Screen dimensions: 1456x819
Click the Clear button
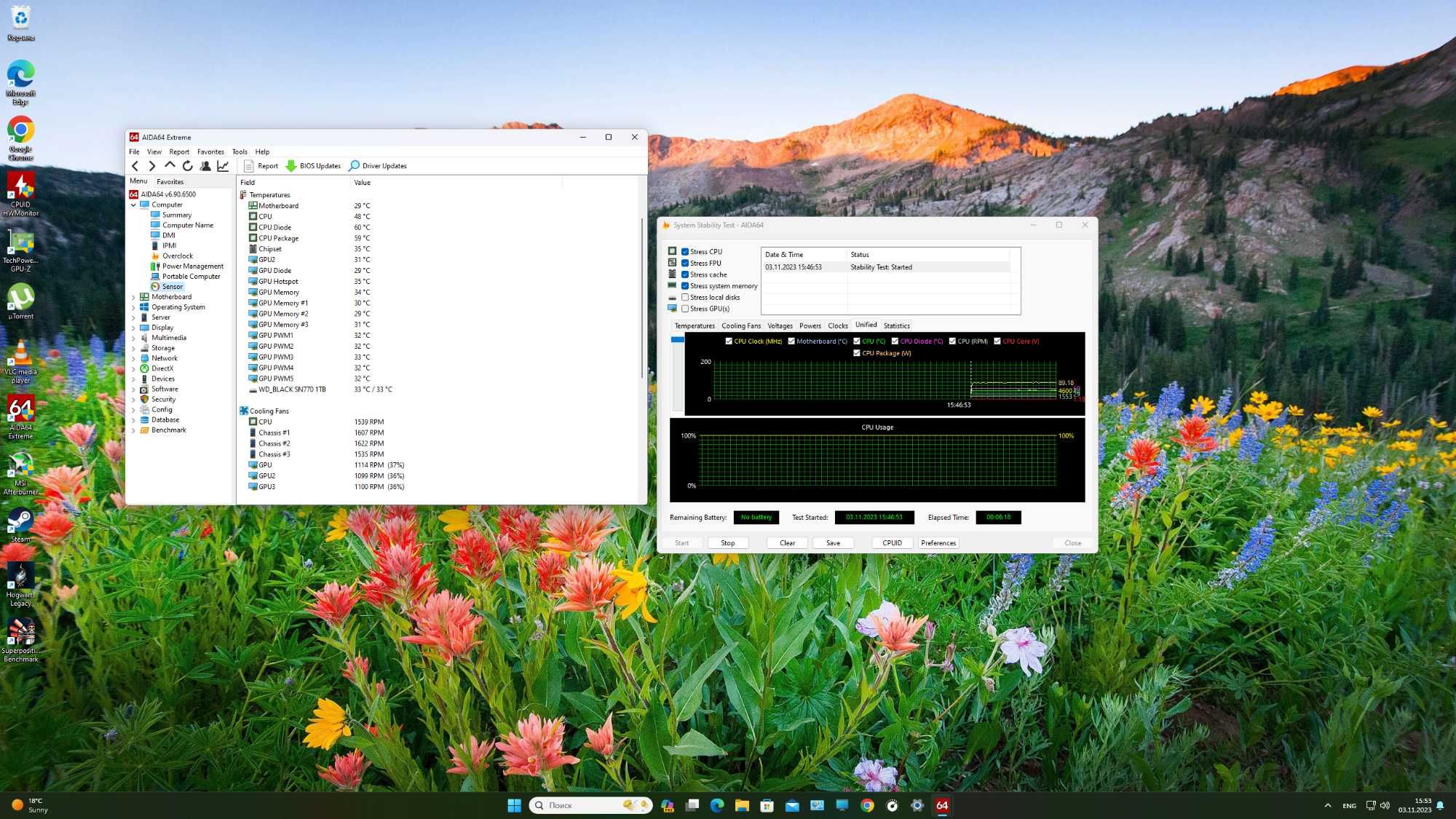point(787,543)
